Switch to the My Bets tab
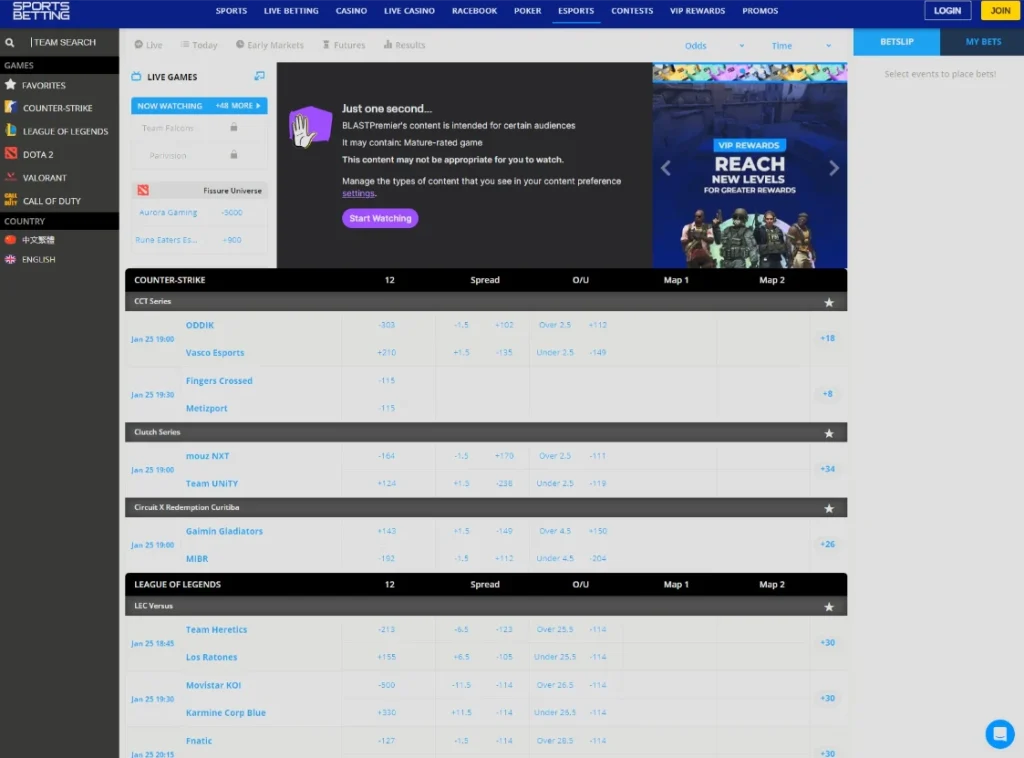 click(x=982, y=42)
